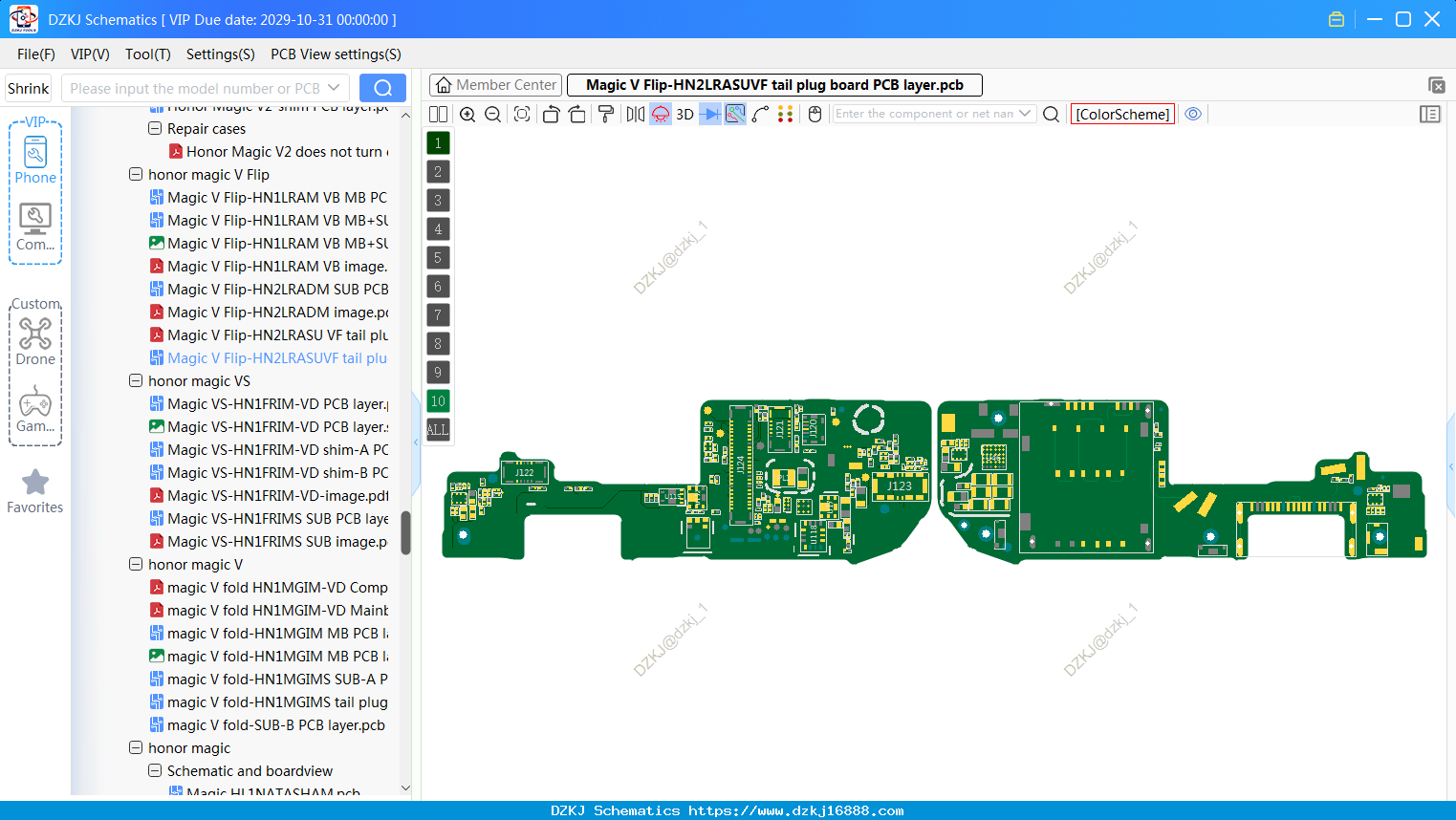Click the model number search field

[196, 88]
